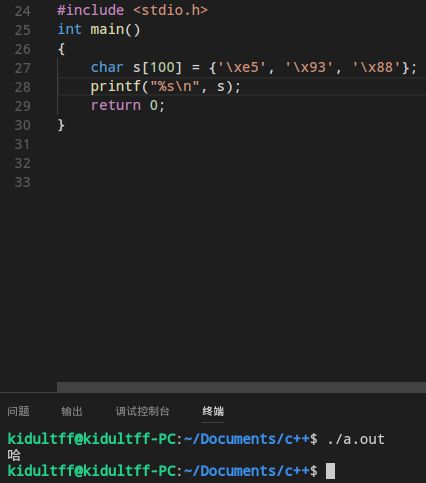The width and height of the screenshot is (426, 483).
Task: Click line number 27 in the gutter
Action: tap(22, 68)
